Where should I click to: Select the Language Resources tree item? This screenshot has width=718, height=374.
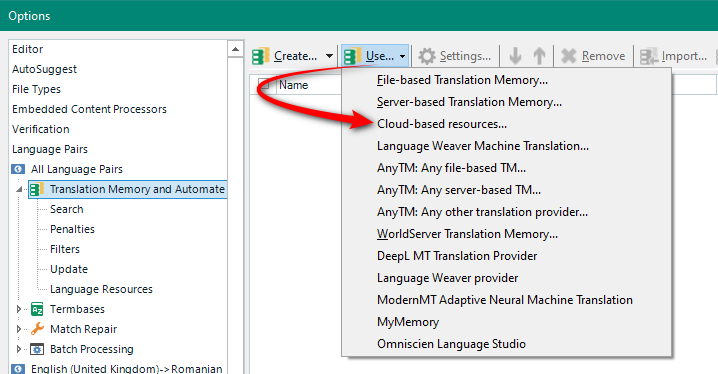101,289
